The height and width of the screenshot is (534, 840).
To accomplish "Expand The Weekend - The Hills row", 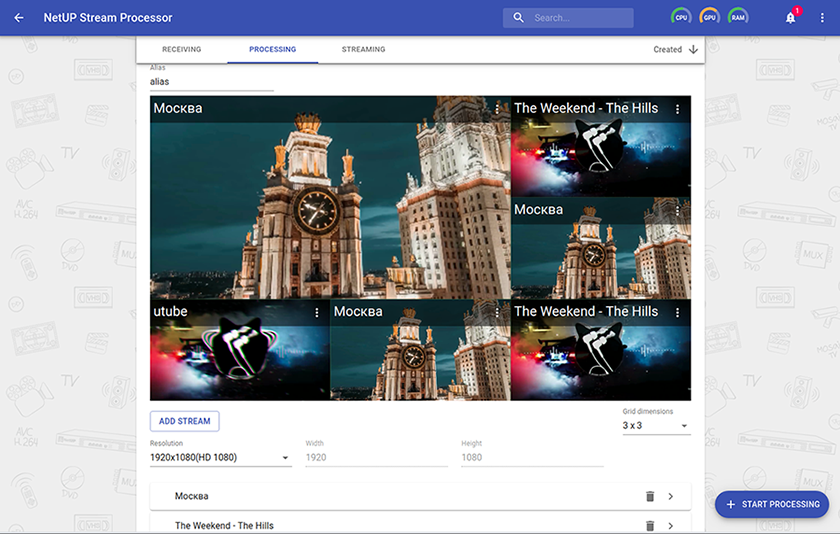I will 671,526.
